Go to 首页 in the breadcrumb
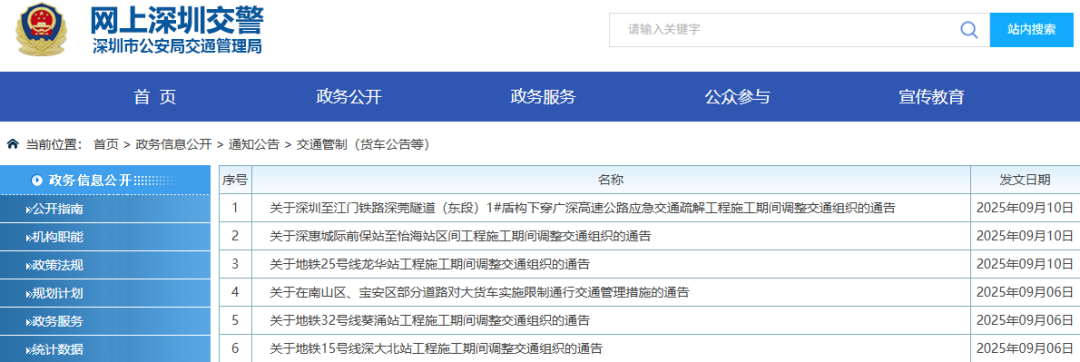The width and height of the screenshot is (1080, 362). [106, 145]
